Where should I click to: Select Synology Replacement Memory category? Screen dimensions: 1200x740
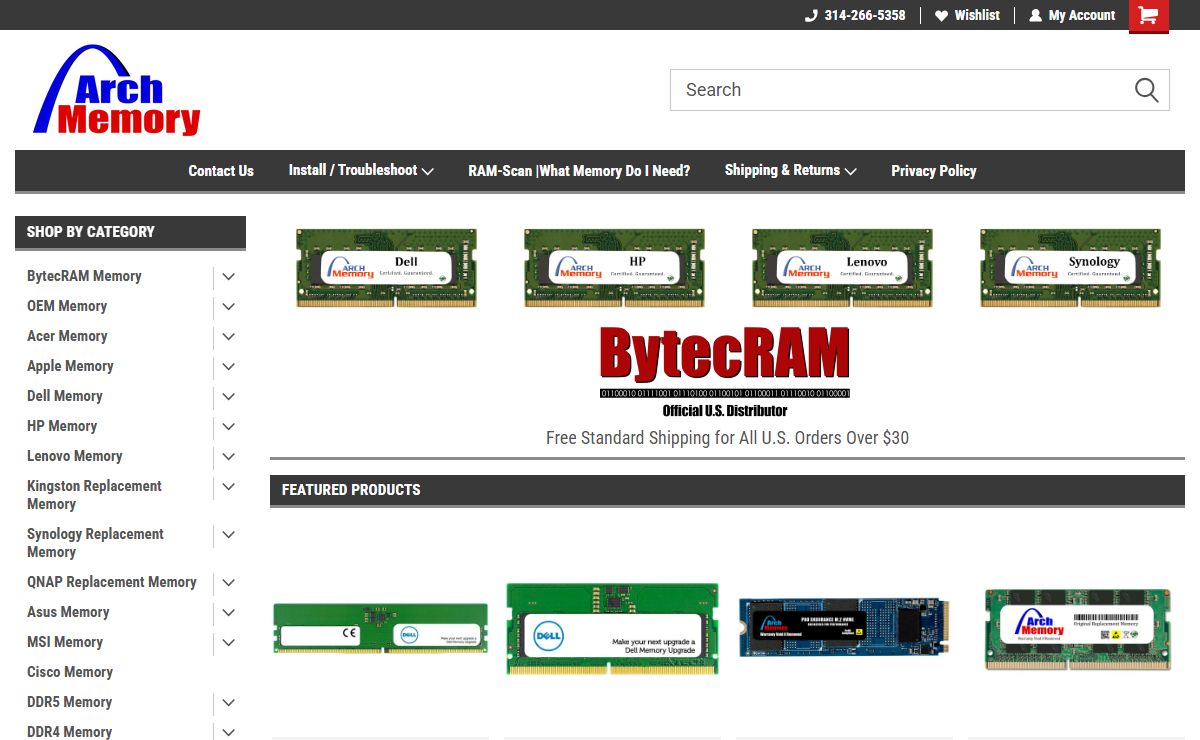pos(95,543)
